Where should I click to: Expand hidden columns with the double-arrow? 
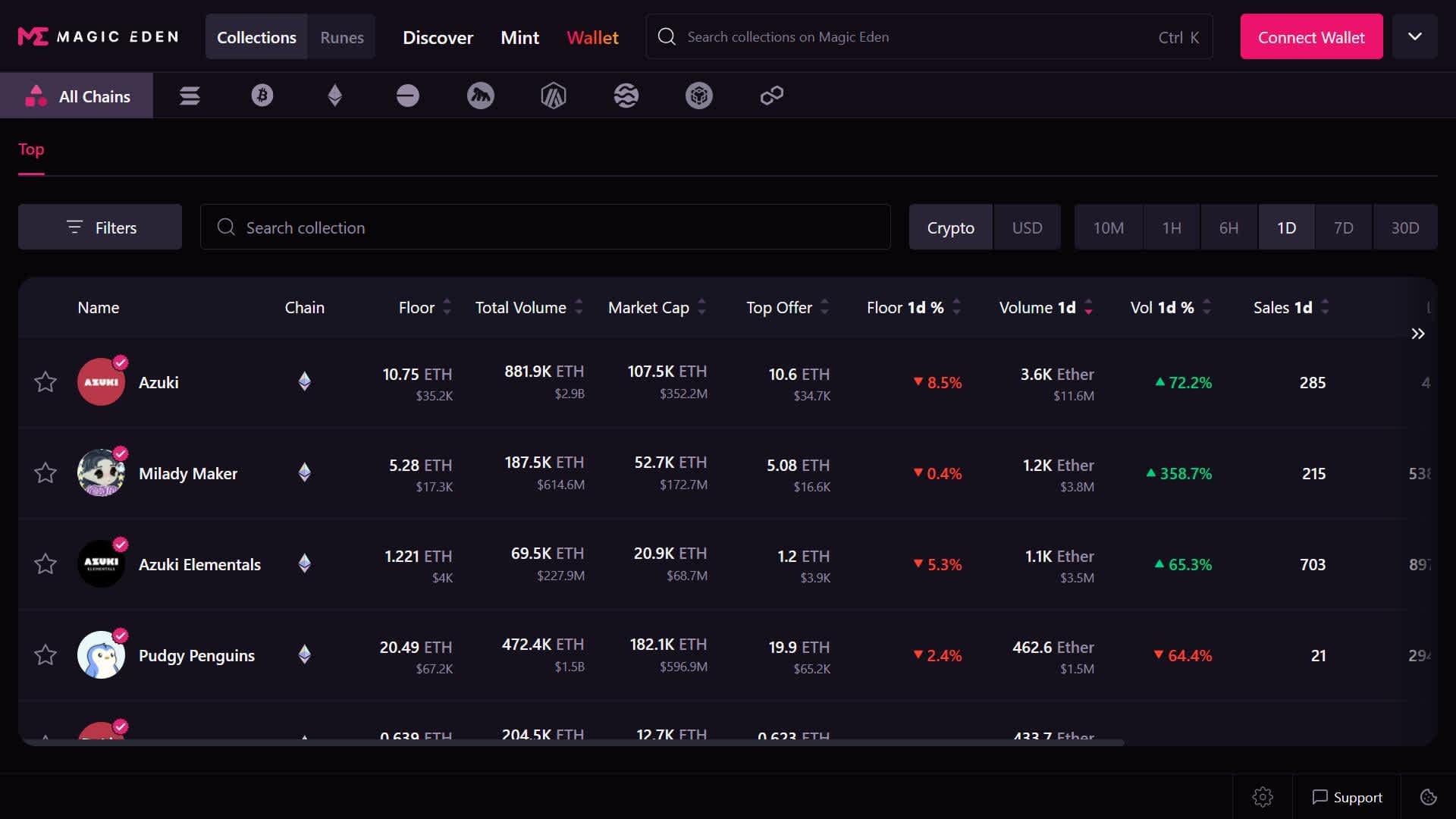(x=1418, y=334)
